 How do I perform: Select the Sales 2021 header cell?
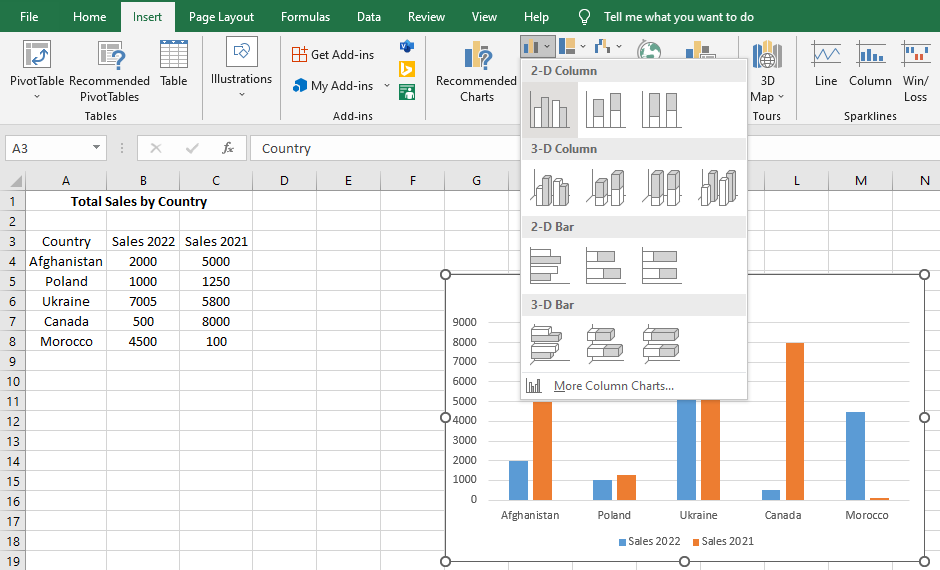[x=216, y=242]
